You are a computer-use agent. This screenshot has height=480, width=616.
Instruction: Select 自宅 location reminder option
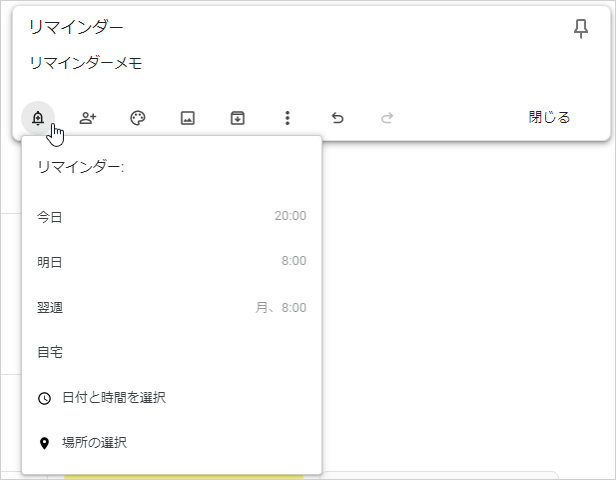tap(172, 352)
